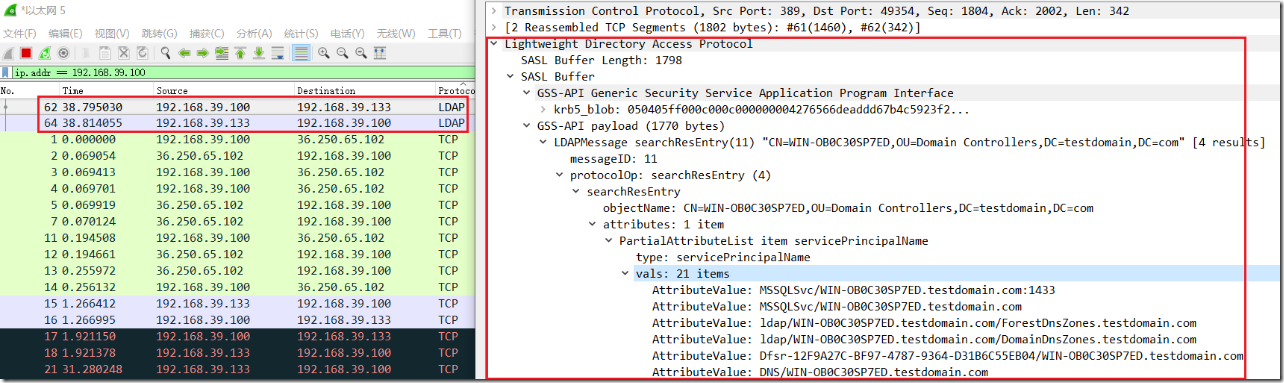Open the 电话(Y) menu
Viewport: 1284px width, 383px height.
348,33
